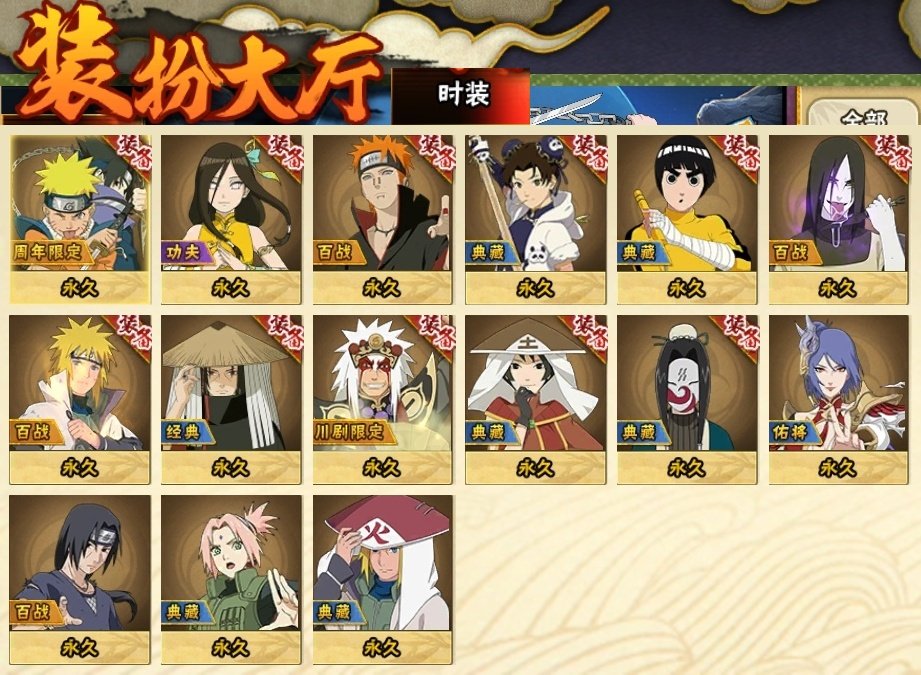Open the 时装 tab
The height and width of the screenshot is (675, 921).
461,96
